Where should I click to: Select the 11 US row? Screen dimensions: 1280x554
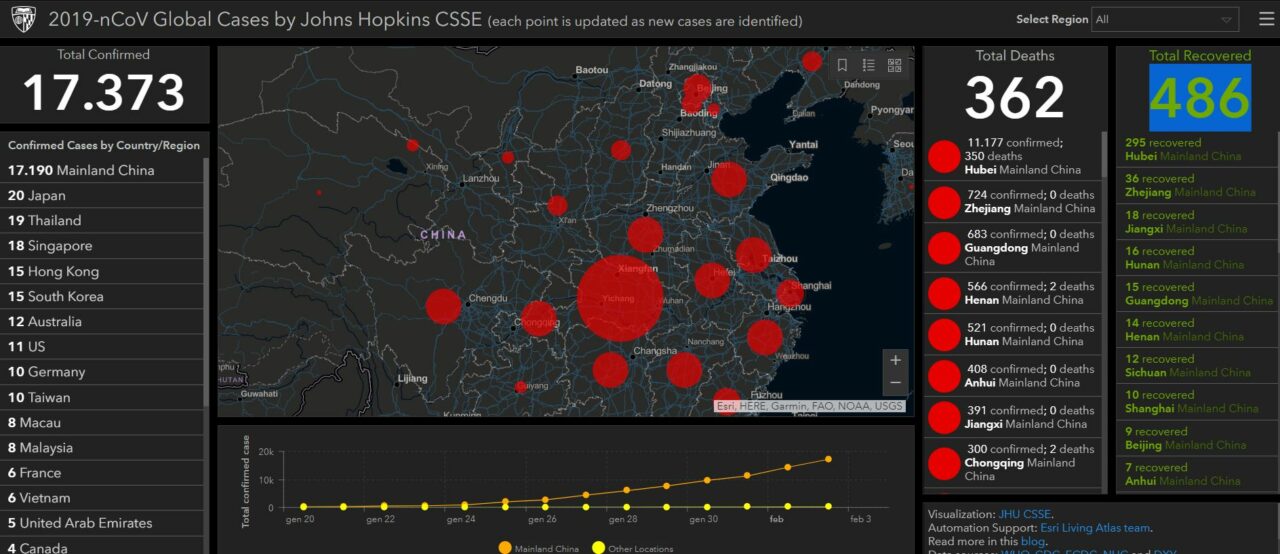coord(102,346)
